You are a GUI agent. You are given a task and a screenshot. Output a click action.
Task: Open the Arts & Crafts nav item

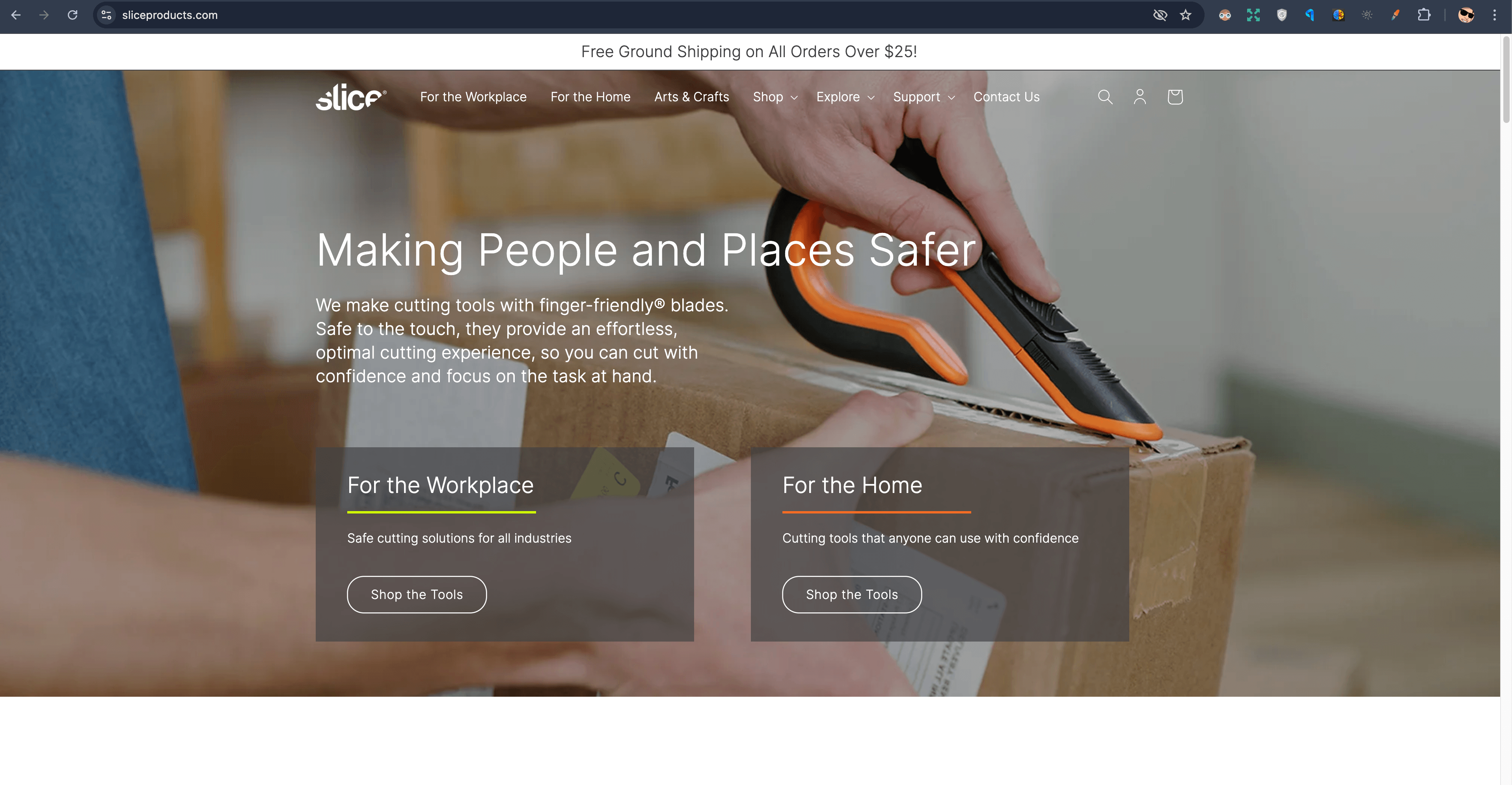click(691, 97)
